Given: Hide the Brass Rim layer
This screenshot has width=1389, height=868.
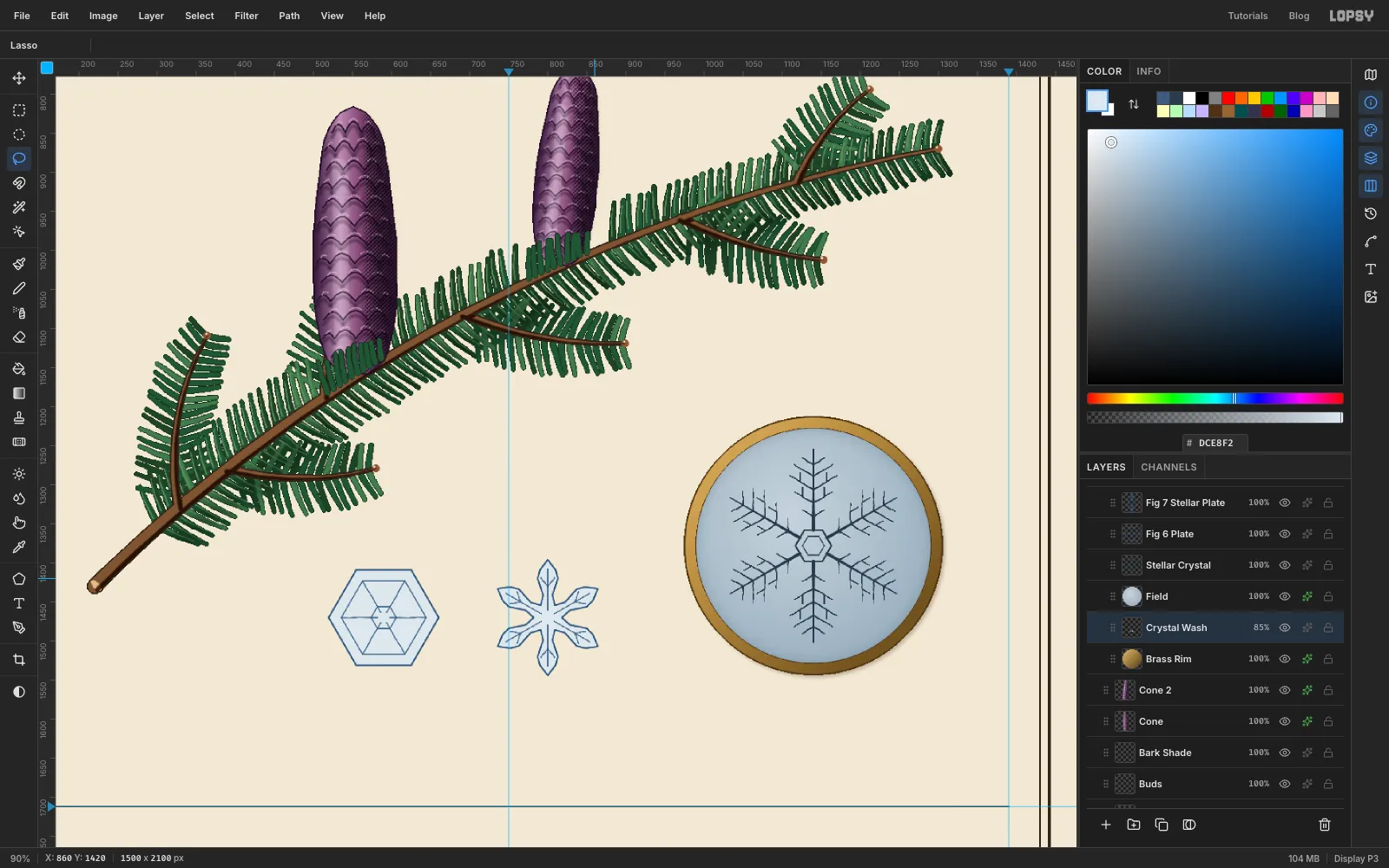Looking at the screenshot, I should coord(1285,659).
